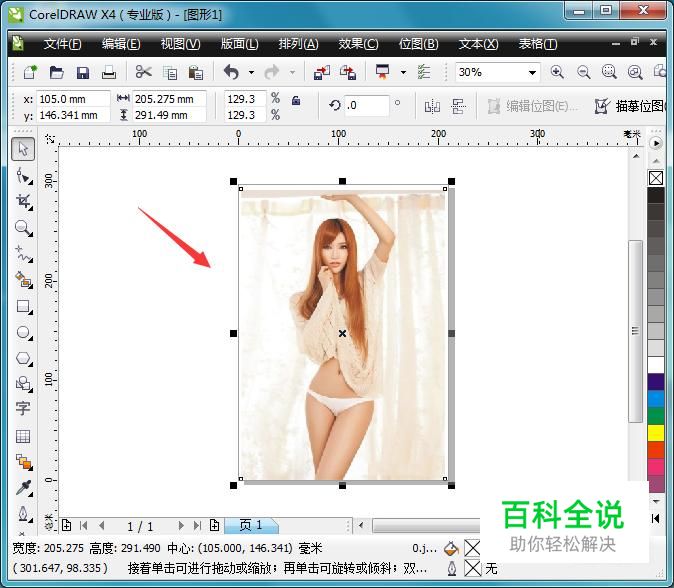Viewport: 674px width, 588px height.
Task: Click the Export icon
Action: click(348, 72)
